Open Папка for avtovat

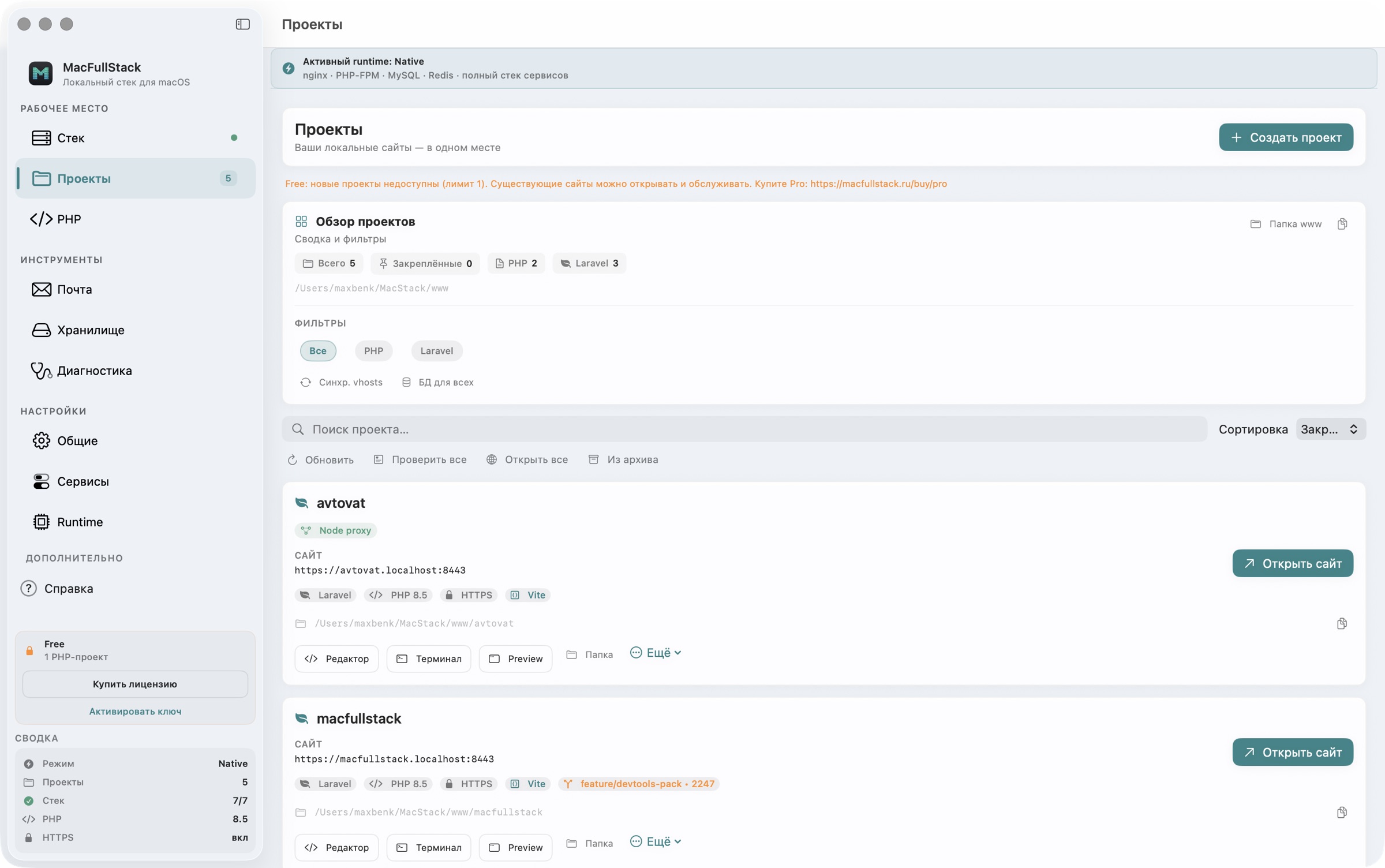590,655
